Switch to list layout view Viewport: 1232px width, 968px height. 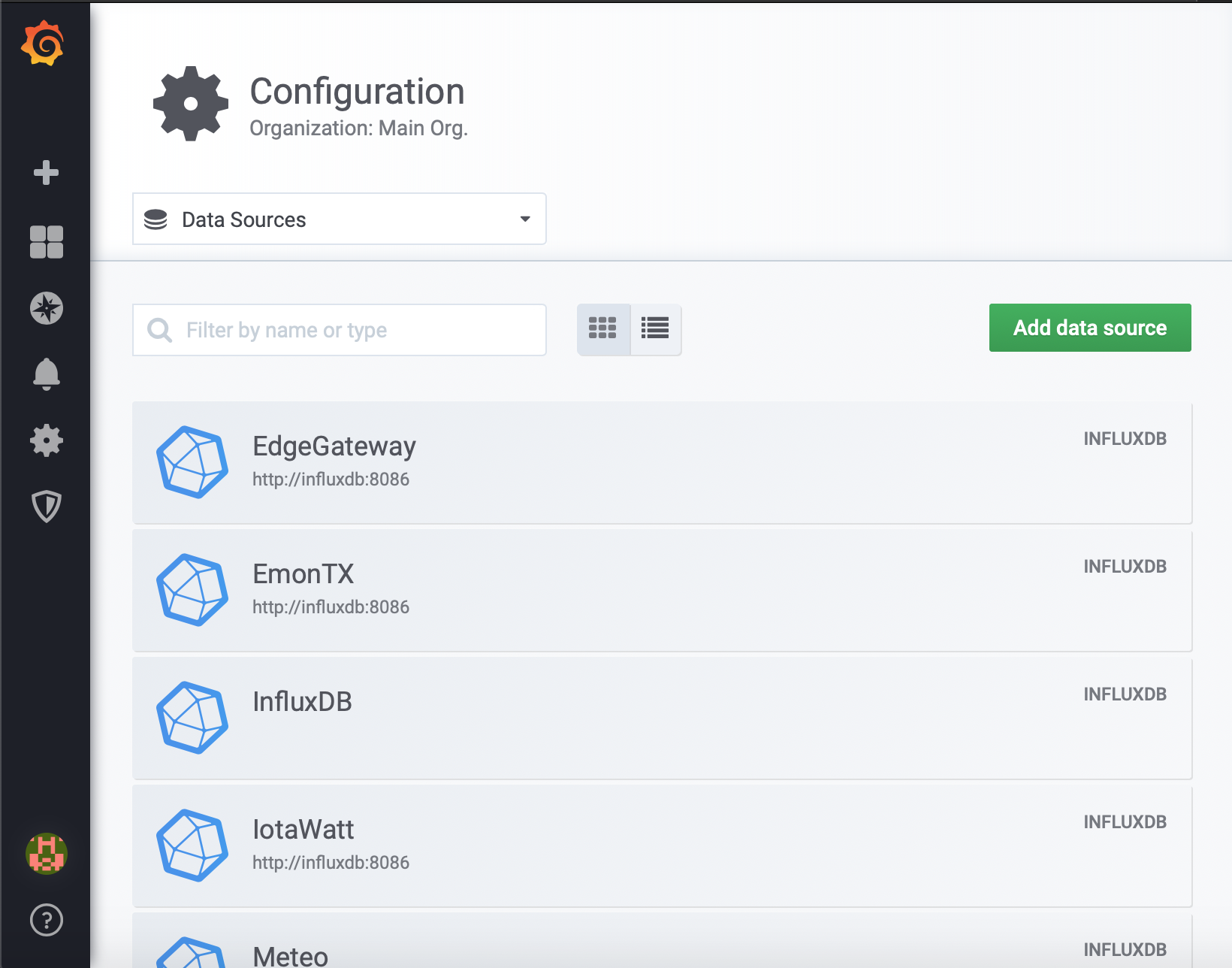click(x=655, y=329)
